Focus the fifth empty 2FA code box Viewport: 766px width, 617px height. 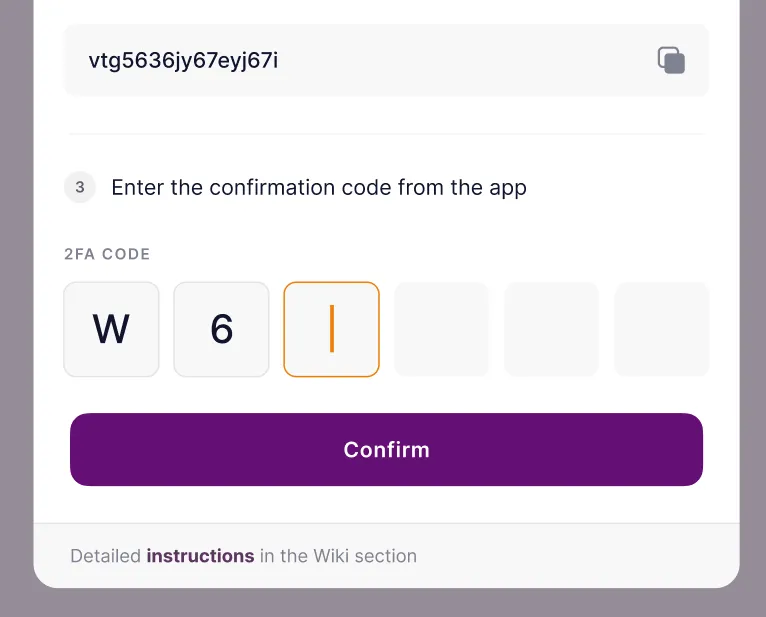click(x=551, y=329)
